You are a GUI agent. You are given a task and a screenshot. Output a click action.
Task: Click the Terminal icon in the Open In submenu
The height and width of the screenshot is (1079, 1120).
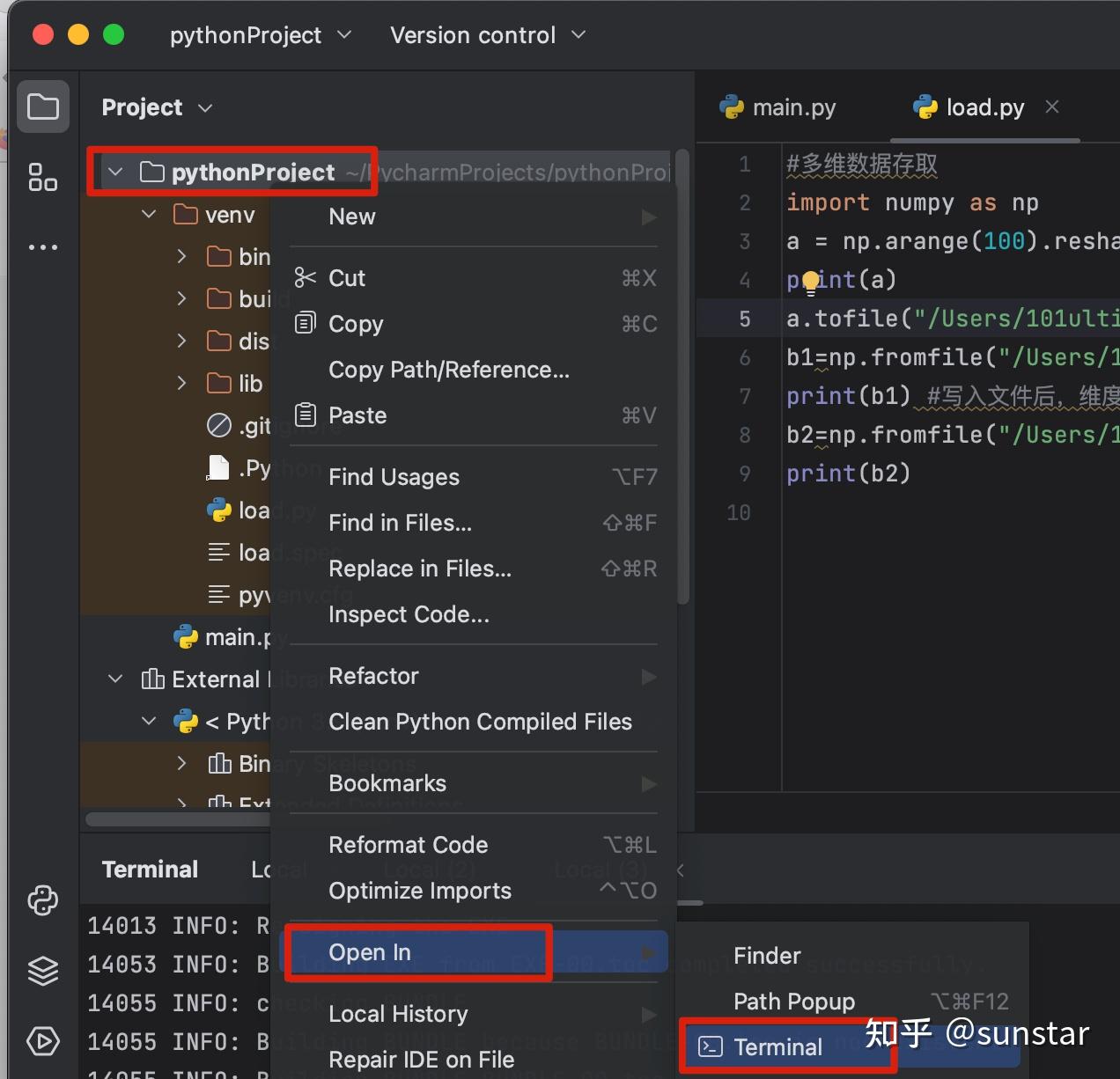coord(710,1046)
